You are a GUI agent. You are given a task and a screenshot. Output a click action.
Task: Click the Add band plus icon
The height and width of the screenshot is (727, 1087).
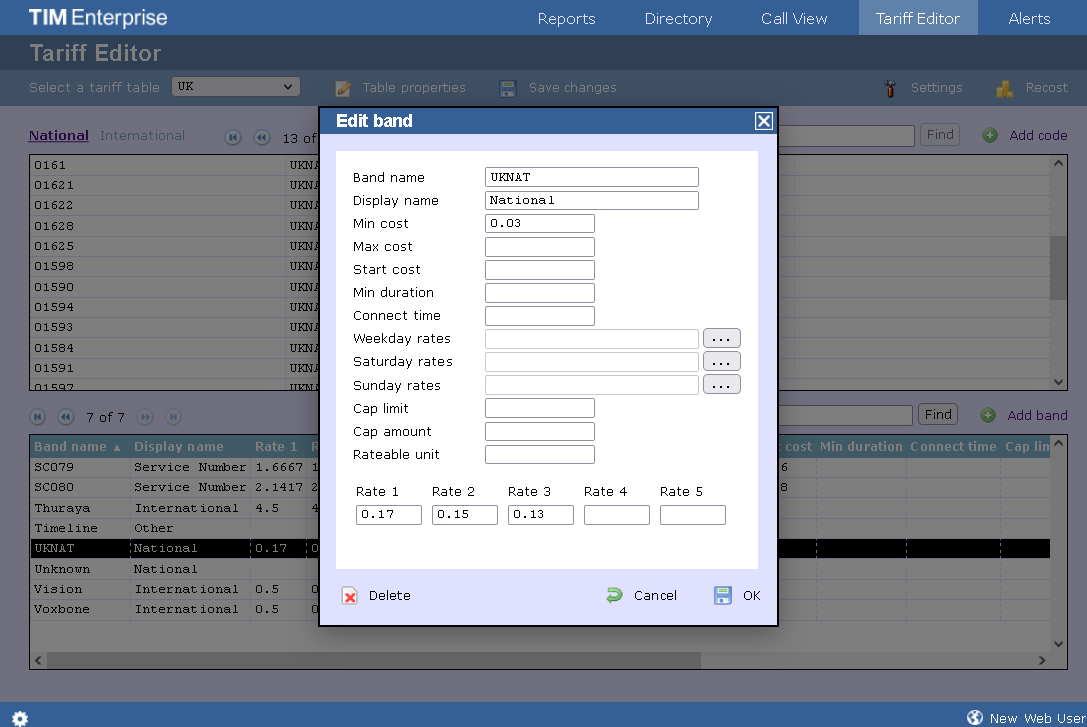(988, 415)
